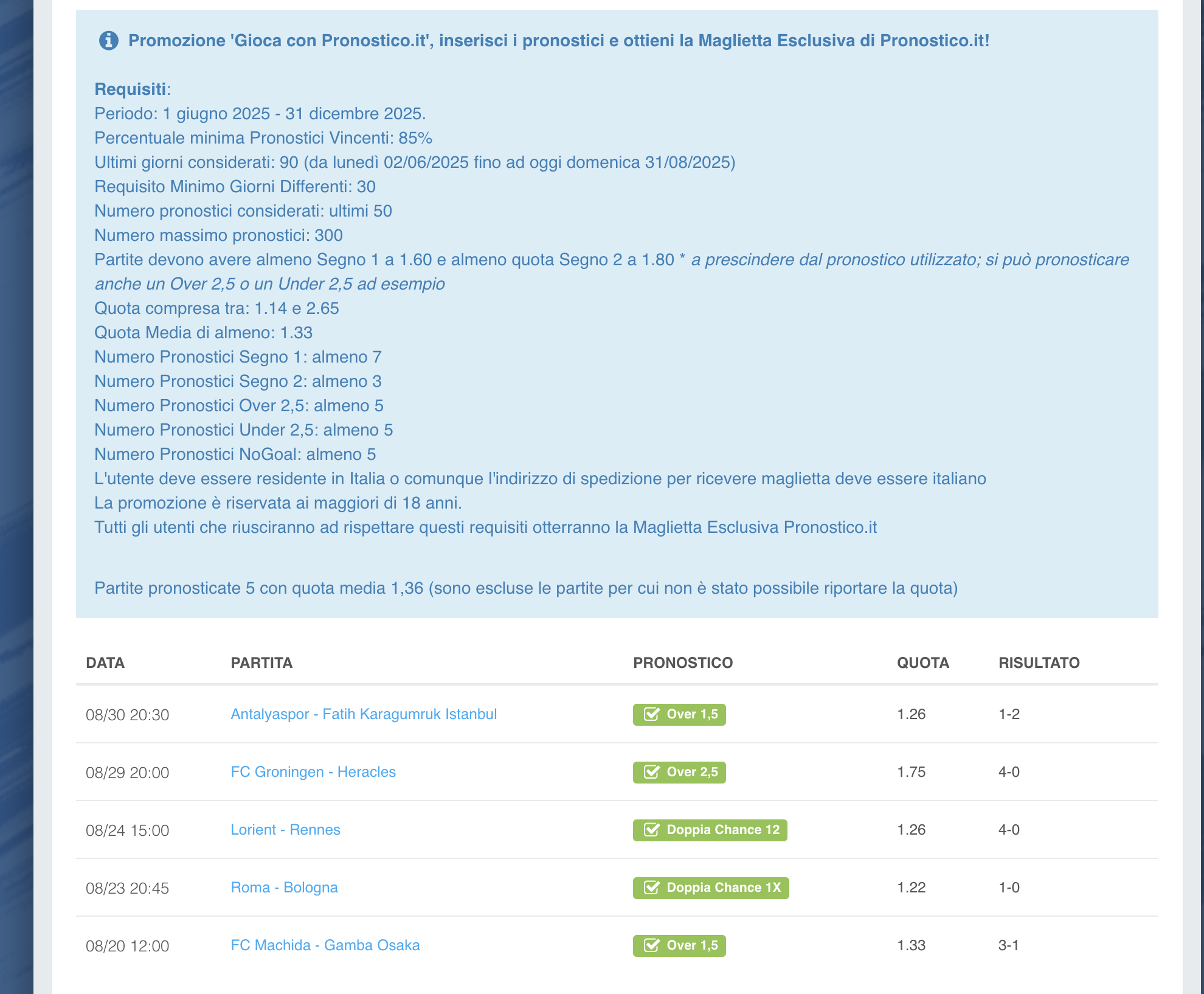Screen dimensions: 1204x994
Task: Click the RISULTATO column header
Action: [x=1039, y=662]
